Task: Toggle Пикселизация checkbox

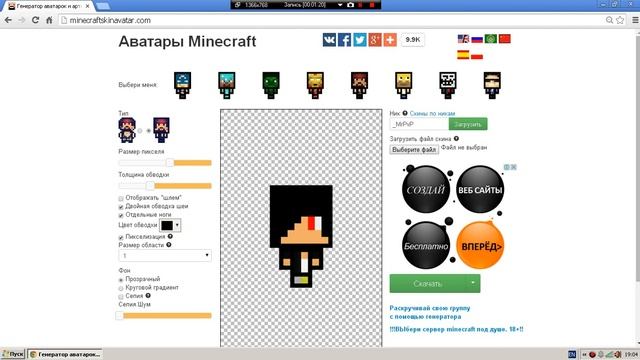Action: pos(121,237)
